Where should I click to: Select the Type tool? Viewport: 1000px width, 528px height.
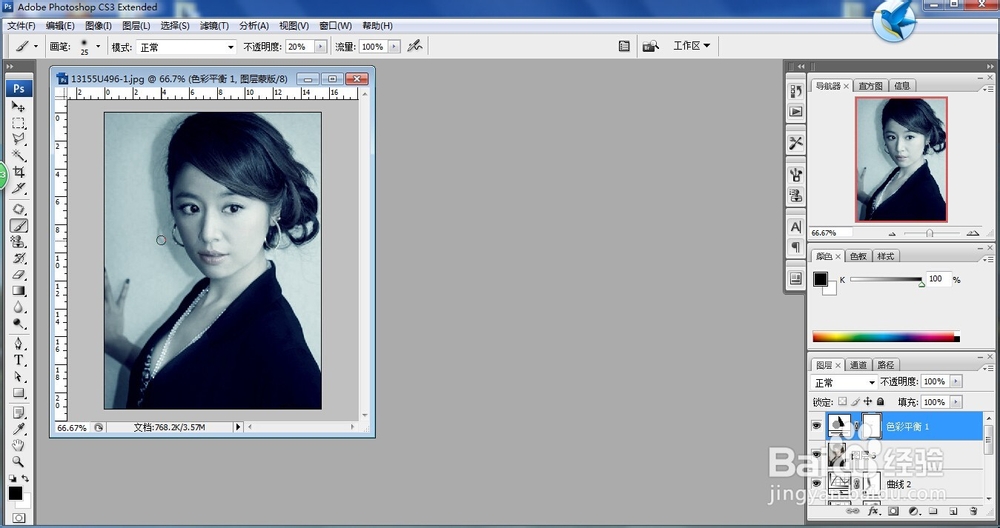coord(18,360)
